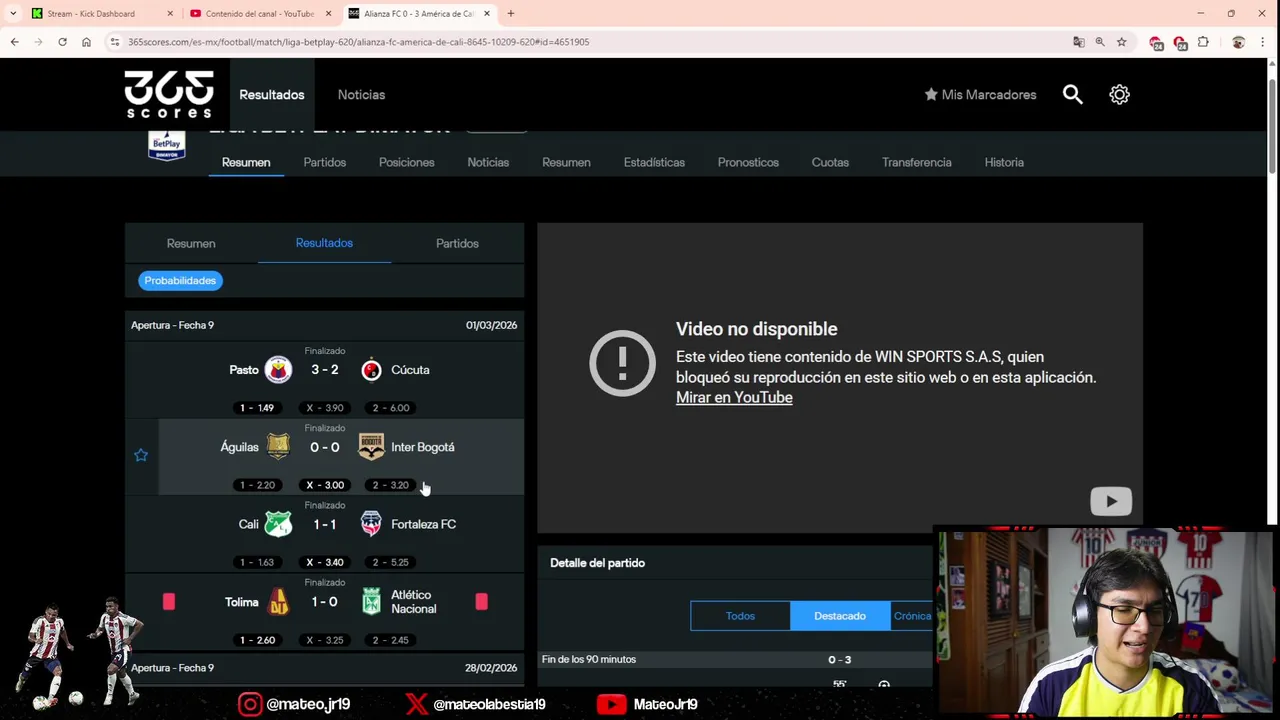Open the browser home icon
Image resolution: width=1280 pixels, height=720 pixels.
(86, 42)
